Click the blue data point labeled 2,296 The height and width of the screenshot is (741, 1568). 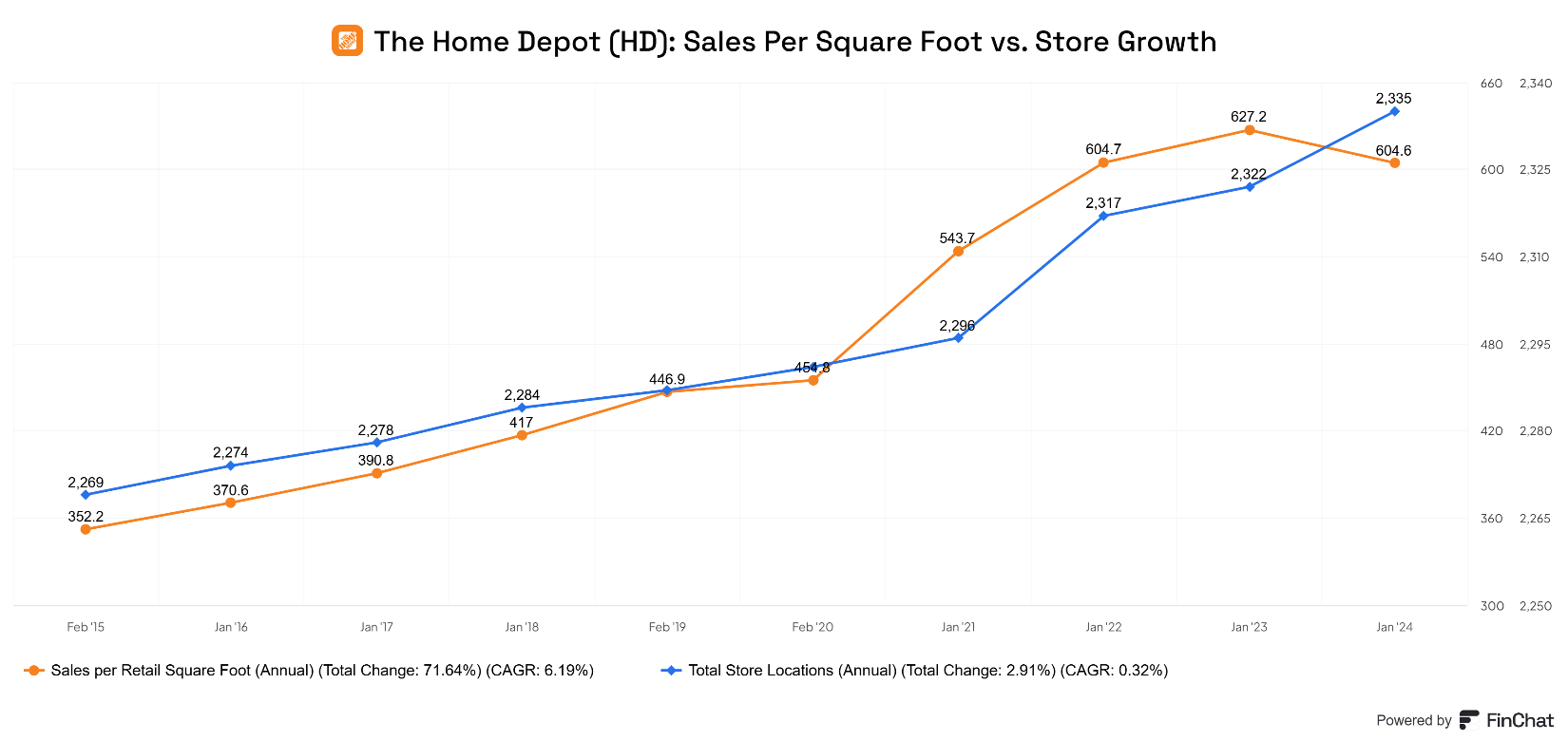click(958, 338)
